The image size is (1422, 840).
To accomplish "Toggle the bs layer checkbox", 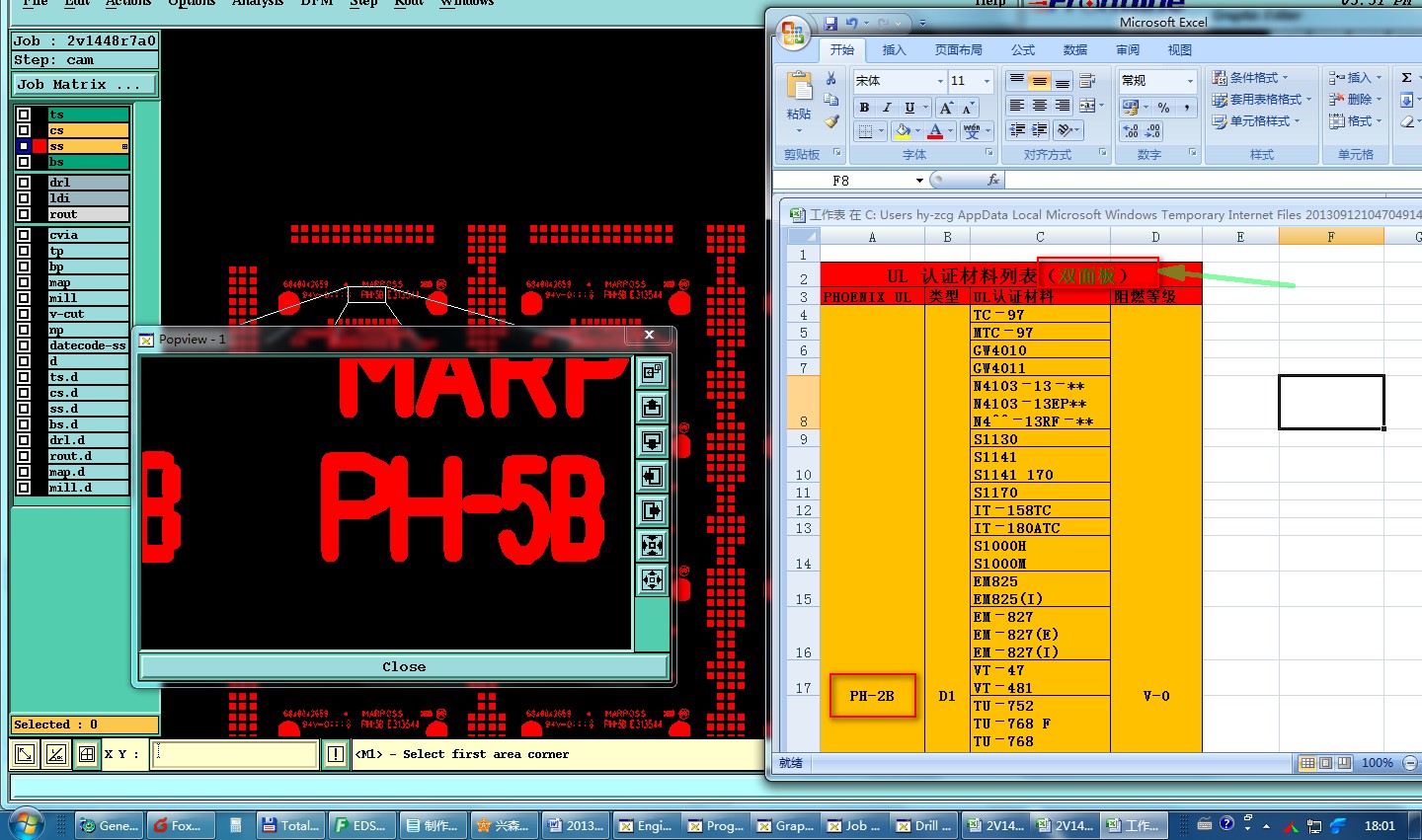I will point(24,162).
